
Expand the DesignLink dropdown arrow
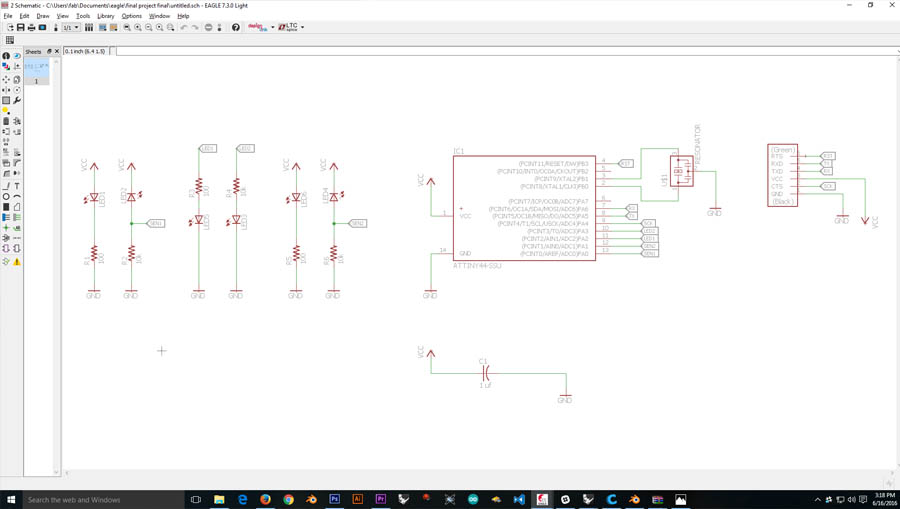point(273,27)
